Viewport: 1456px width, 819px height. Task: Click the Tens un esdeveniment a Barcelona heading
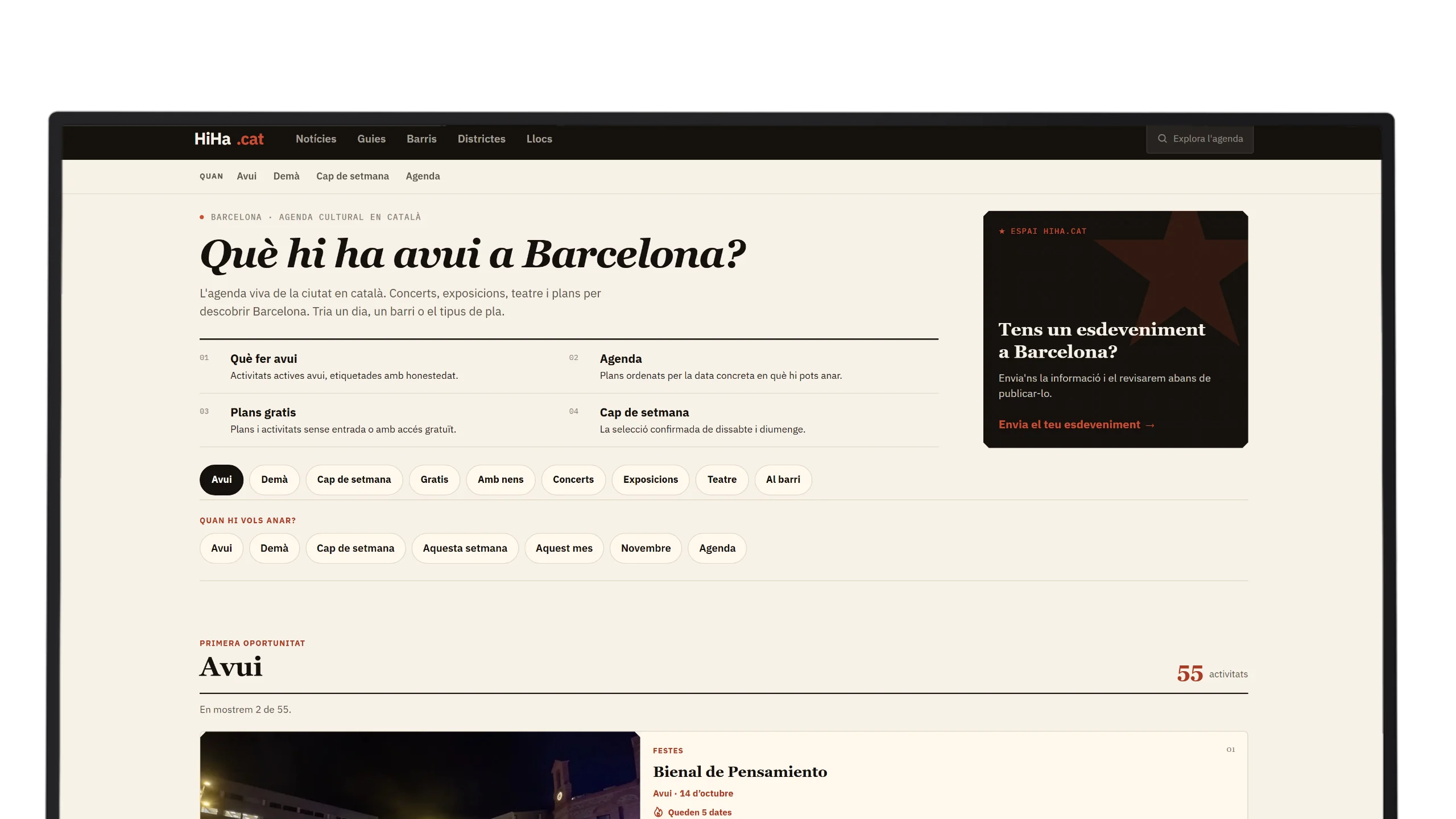pos(1102,340)
